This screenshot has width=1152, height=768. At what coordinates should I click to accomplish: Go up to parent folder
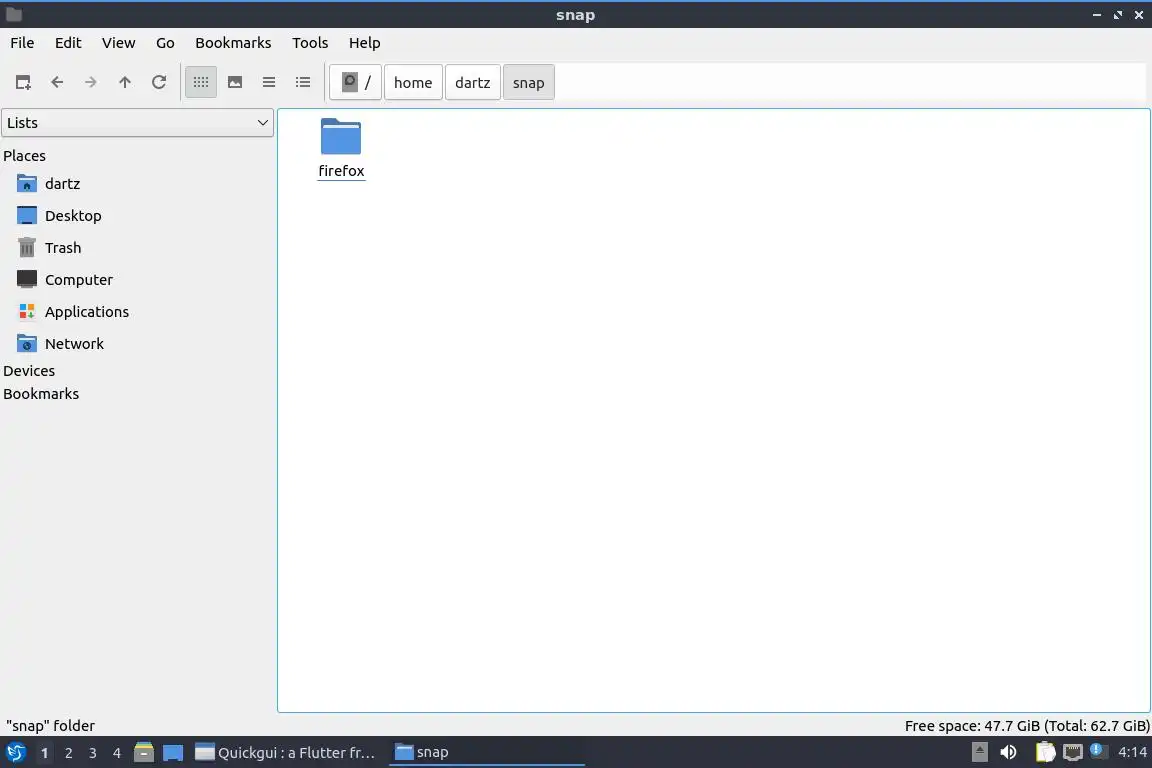click(125, 82)
